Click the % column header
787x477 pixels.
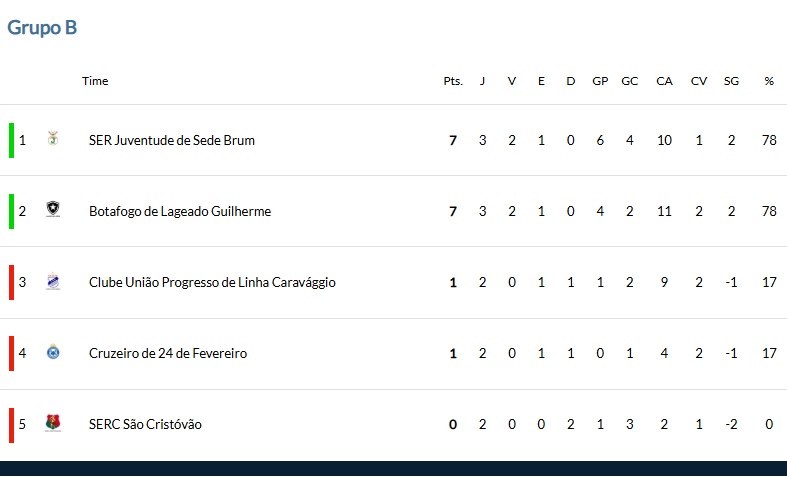769,81
